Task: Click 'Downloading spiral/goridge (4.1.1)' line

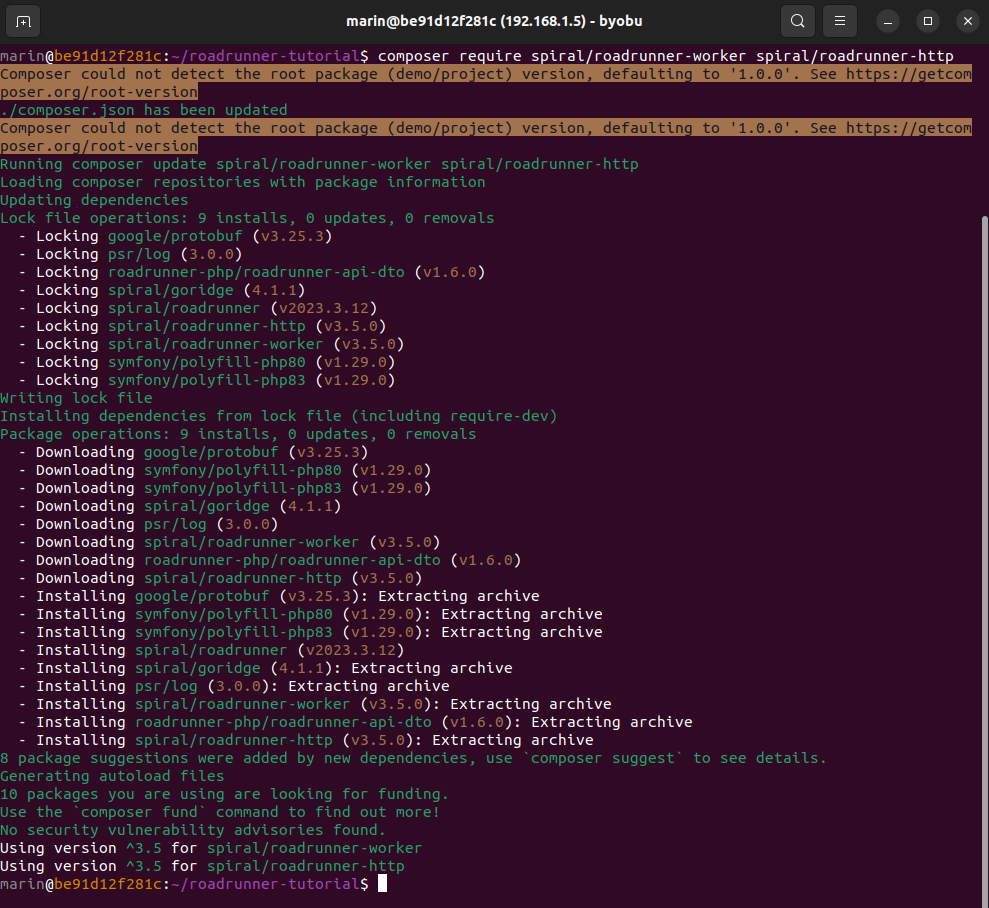Action: click(180, 506)
